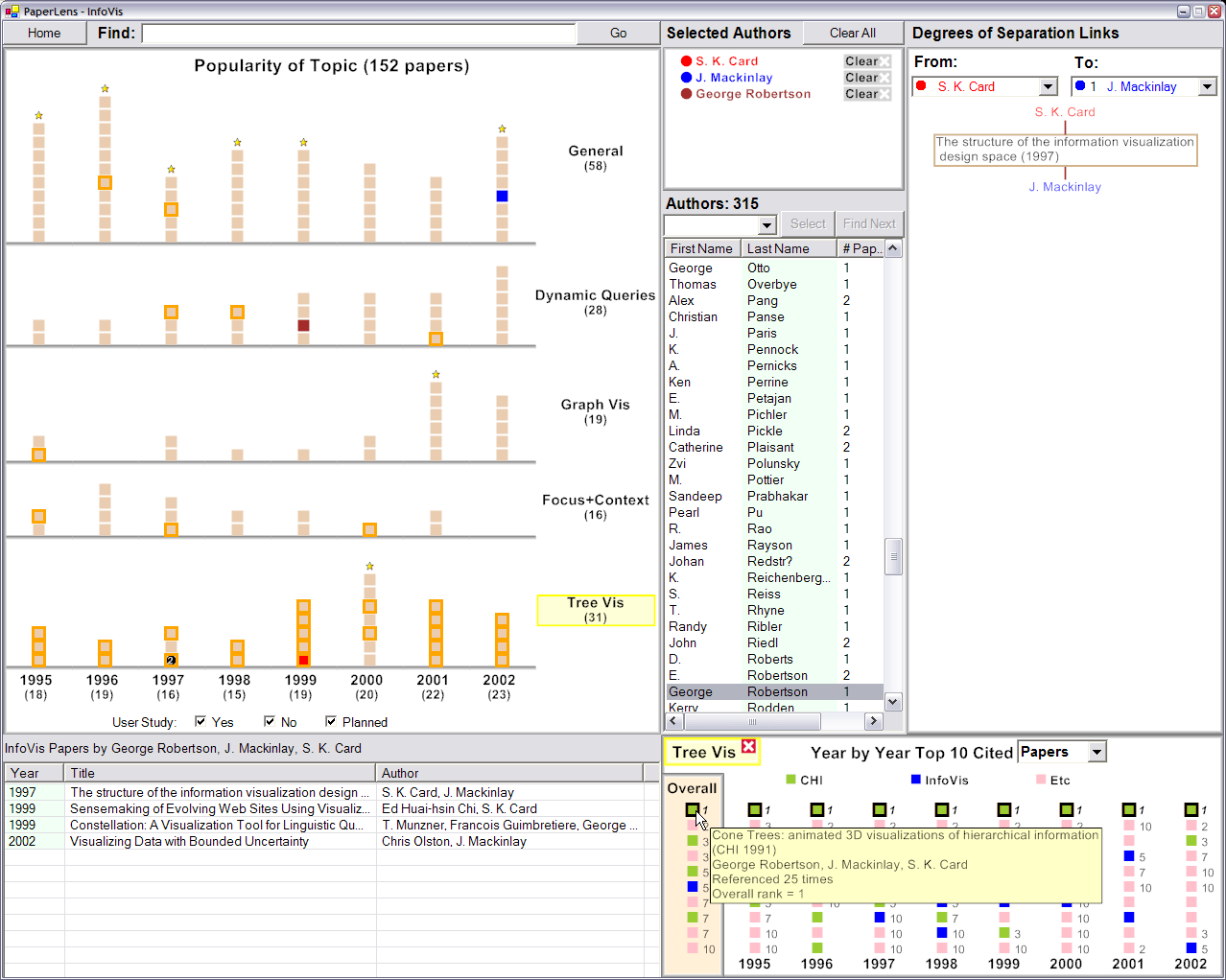The image size is (1226, 980).
Task: Open the To author dropdown
Action: coord(1207,86)
